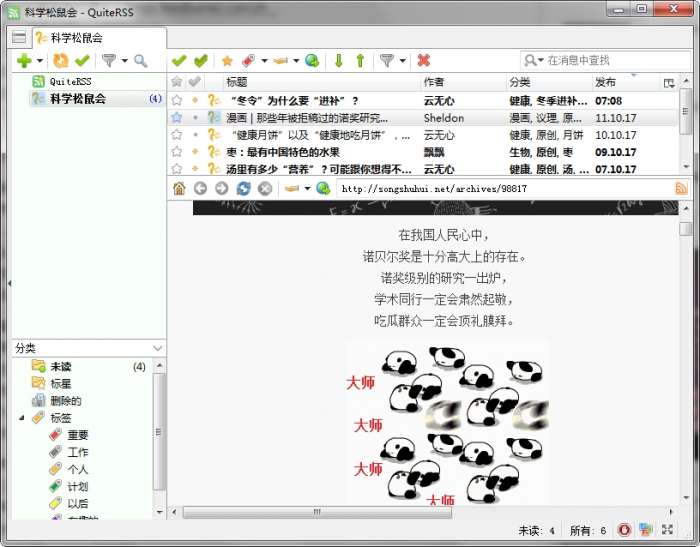700x547 pixels.
Task: Toggle star on the Sheldon comic article
Action: pyautogui.click(x=177, y=118)
